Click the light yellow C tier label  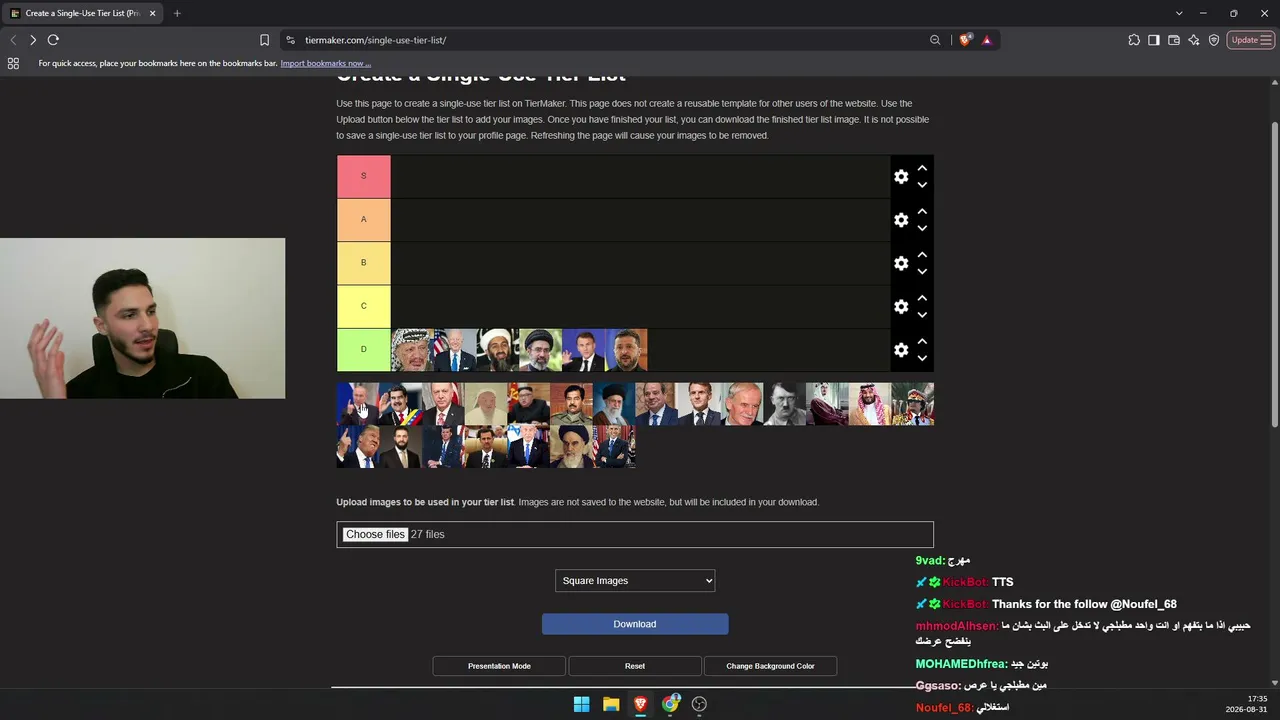pos(363,306)
